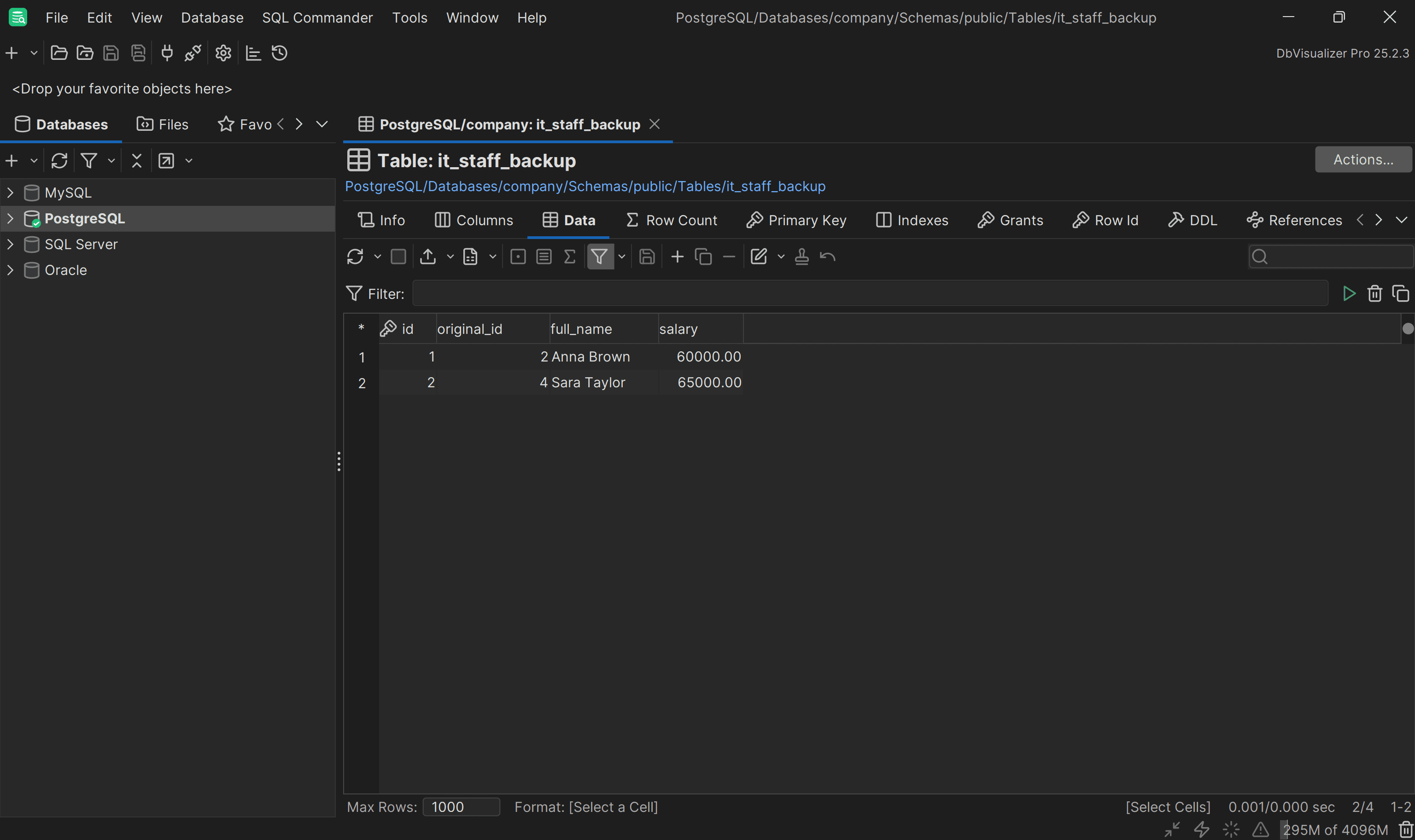This screenshot has width=1415, height=840.
Task: Open the File menu
Action: pyautogui.click(x=57, y=18)
